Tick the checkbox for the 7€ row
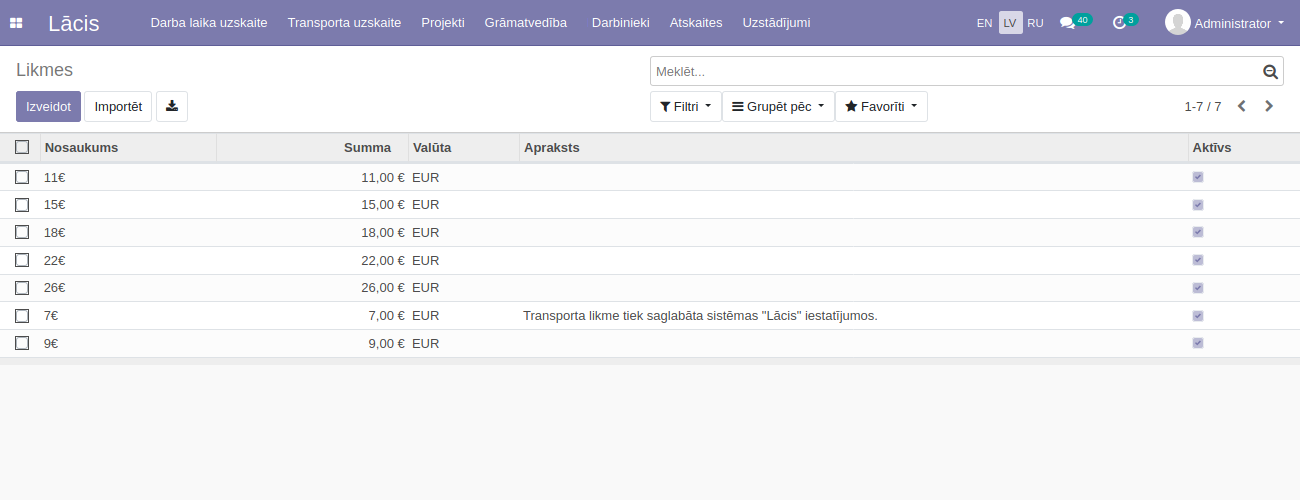This screenshot has height=500, width=1300. tap(22, 316)
